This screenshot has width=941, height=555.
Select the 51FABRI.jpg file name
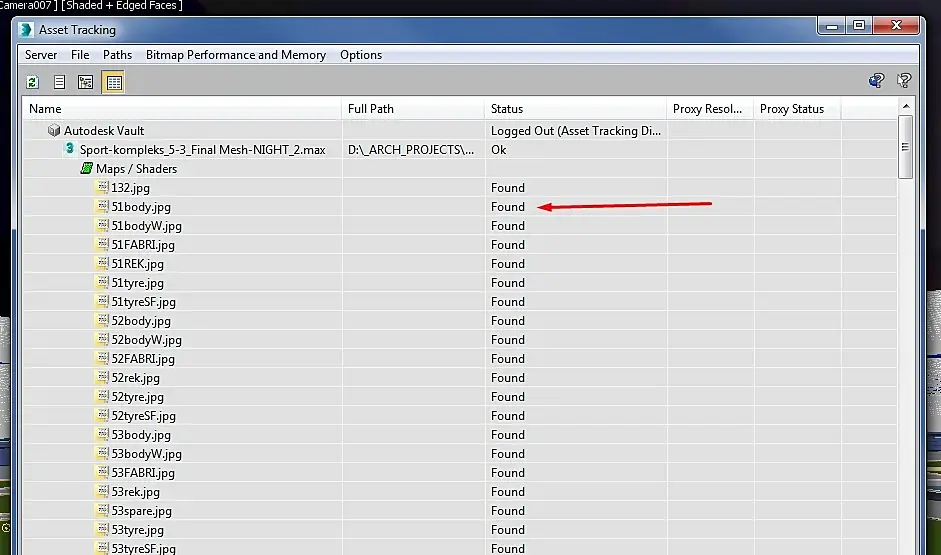click(x=143, y=245)
